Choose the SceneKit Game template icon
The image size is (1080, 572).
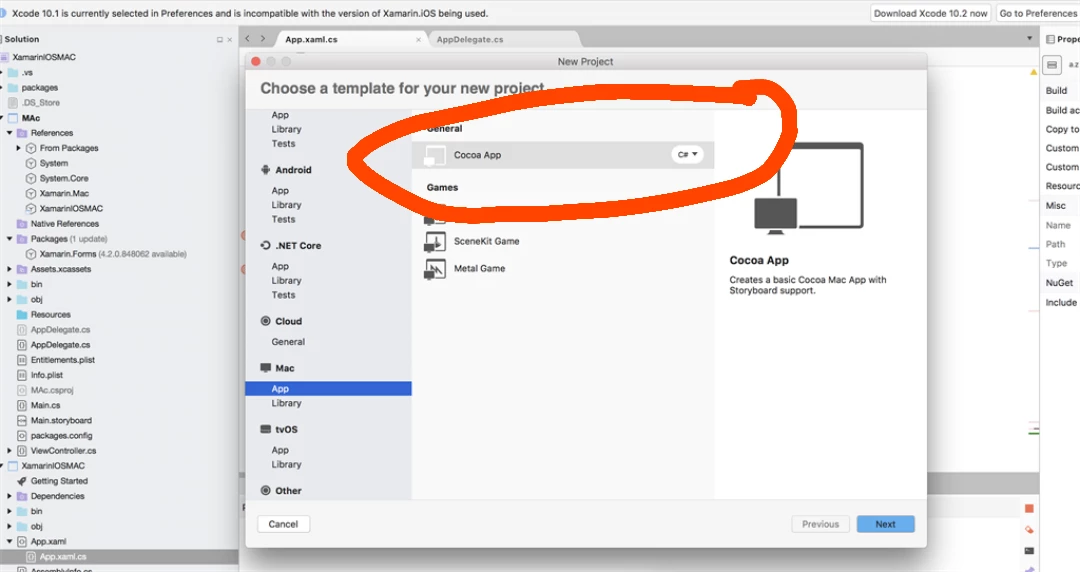click(435, 242)
